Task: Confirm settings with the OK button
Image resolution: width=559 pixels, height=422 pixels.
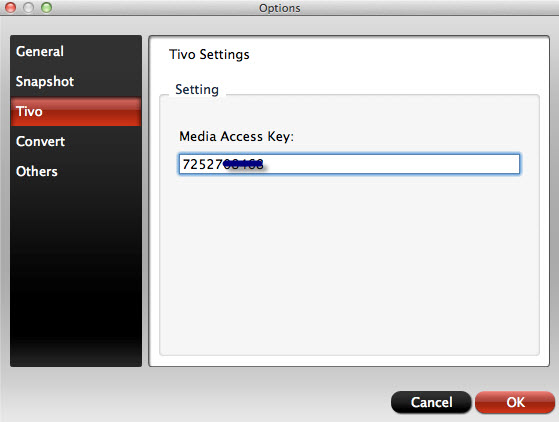Action: (515, 402)
